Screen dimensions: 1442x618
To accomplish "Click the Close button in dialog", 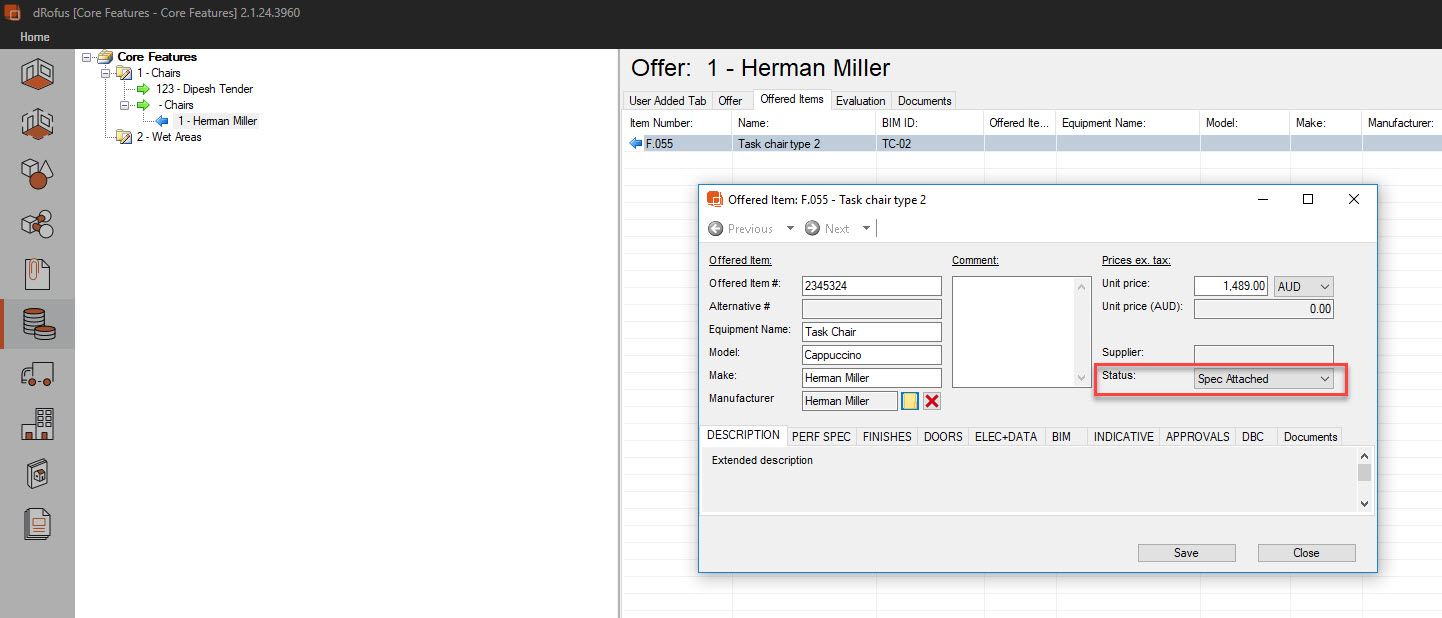I will pos(1306,553).
